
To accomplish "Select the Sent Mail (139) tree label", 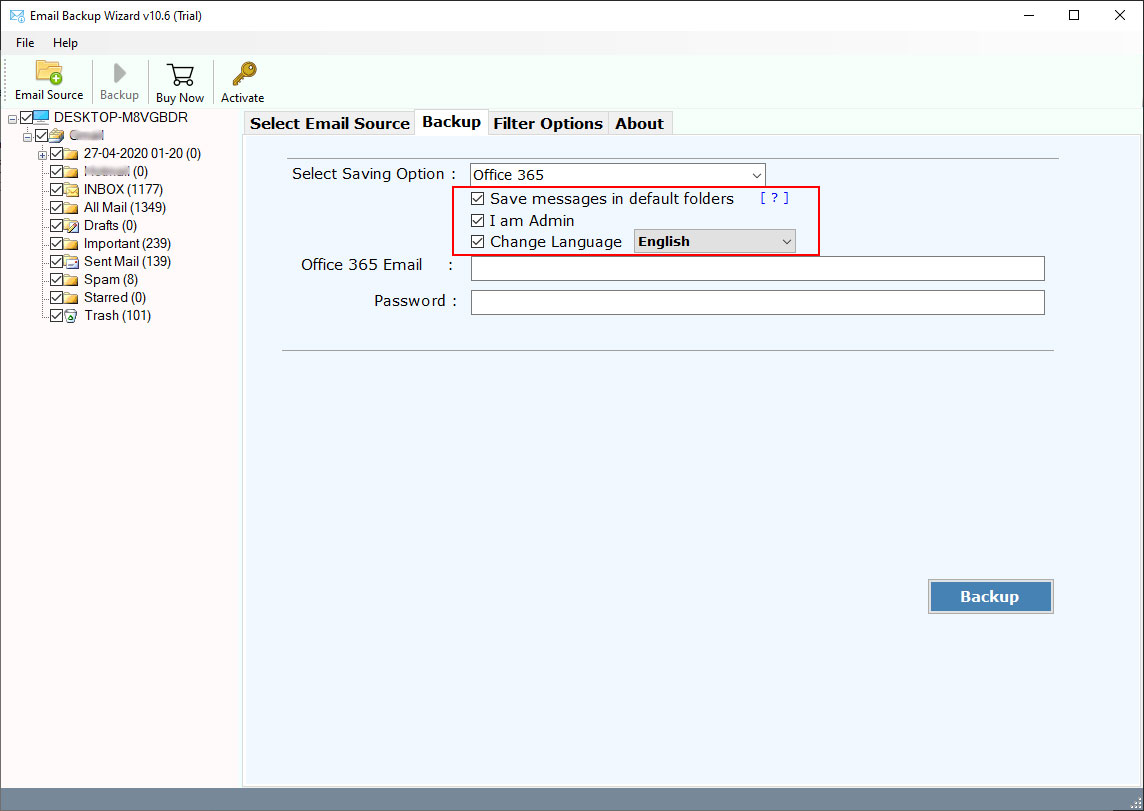I will [x=127, y=262].
